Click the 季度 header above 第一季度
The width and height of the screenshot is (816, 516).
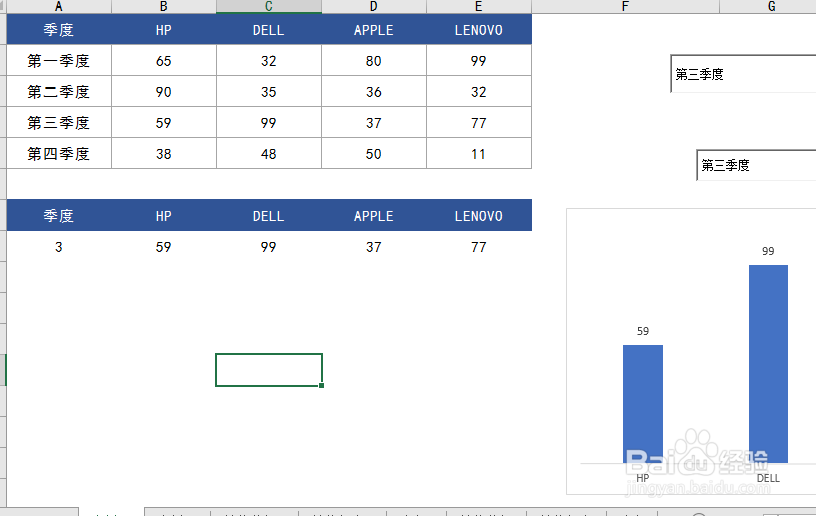pyautogui.click(x=59, y=30)
